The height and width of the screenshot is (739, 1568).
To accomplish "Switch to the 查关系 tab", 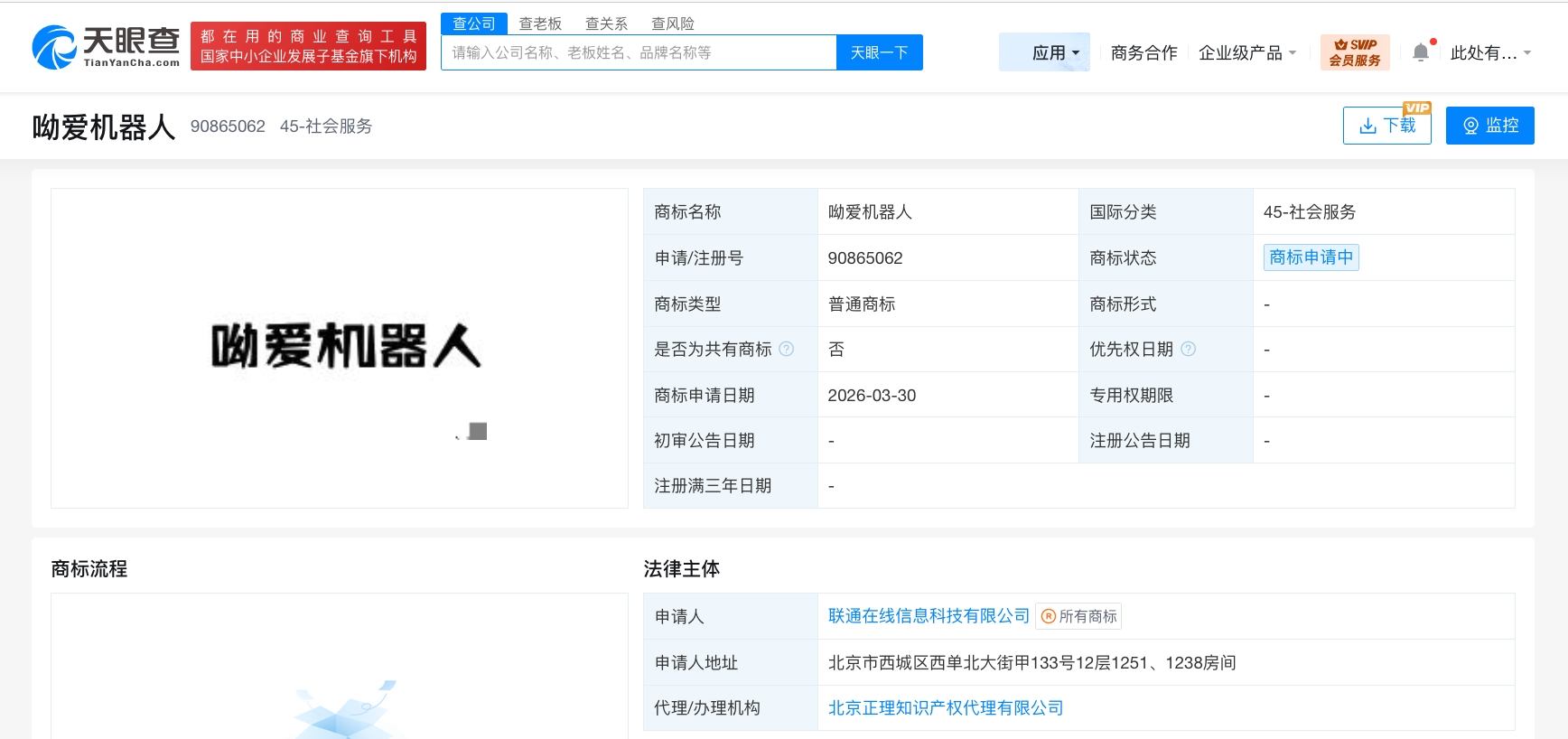I will 606,23.
